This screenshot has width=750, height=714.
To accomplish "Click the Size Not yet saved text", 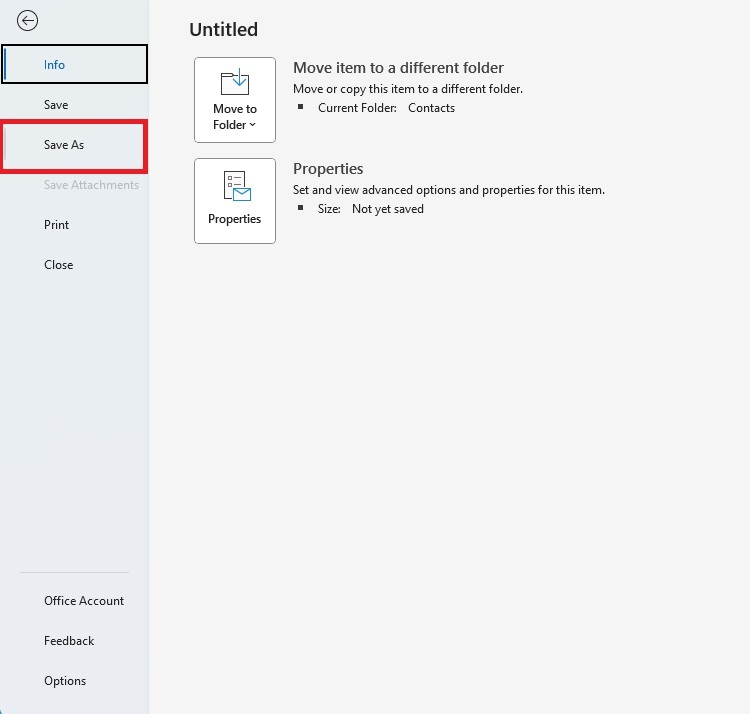I will point(371,209).
